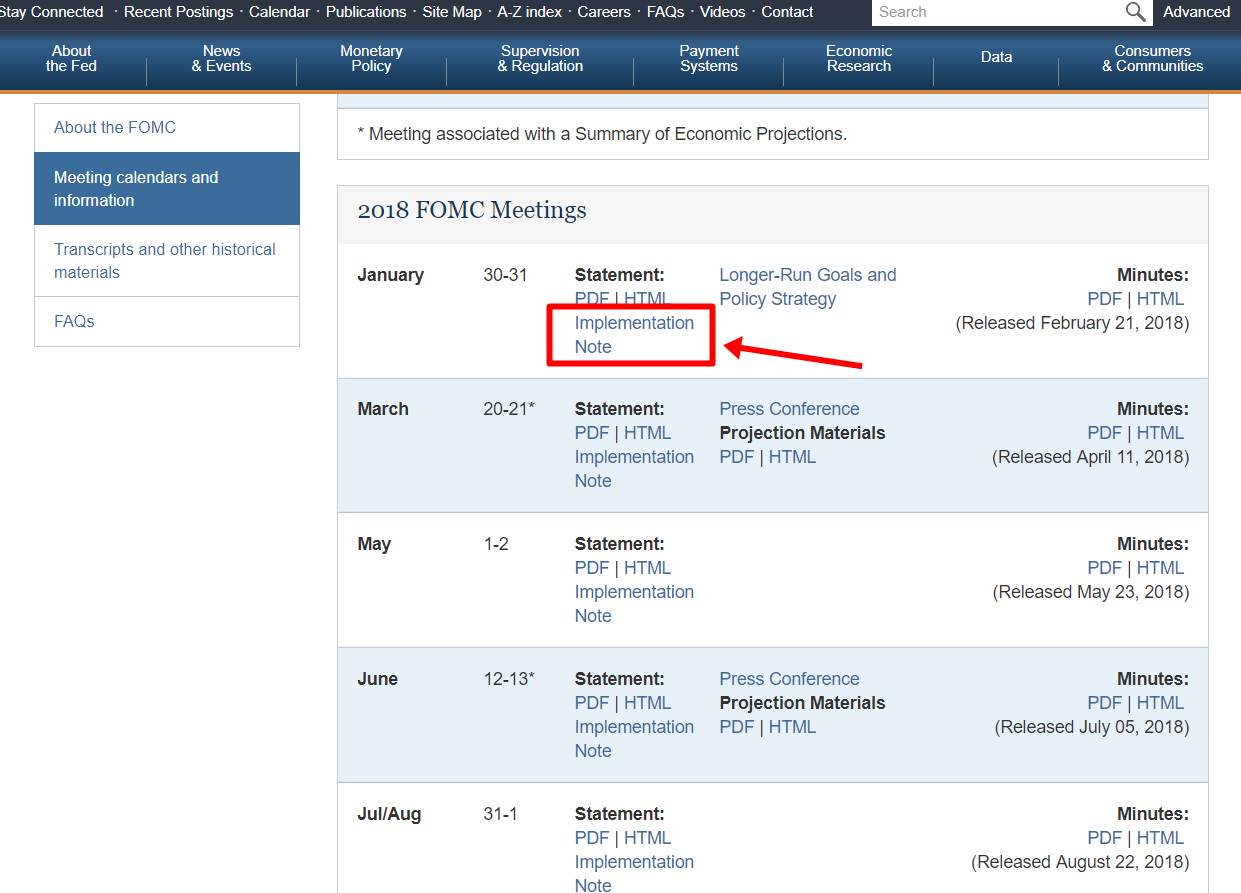Open March Press Conference link
This screenshot has width=1241, height=893.
(x=789, y=409)
